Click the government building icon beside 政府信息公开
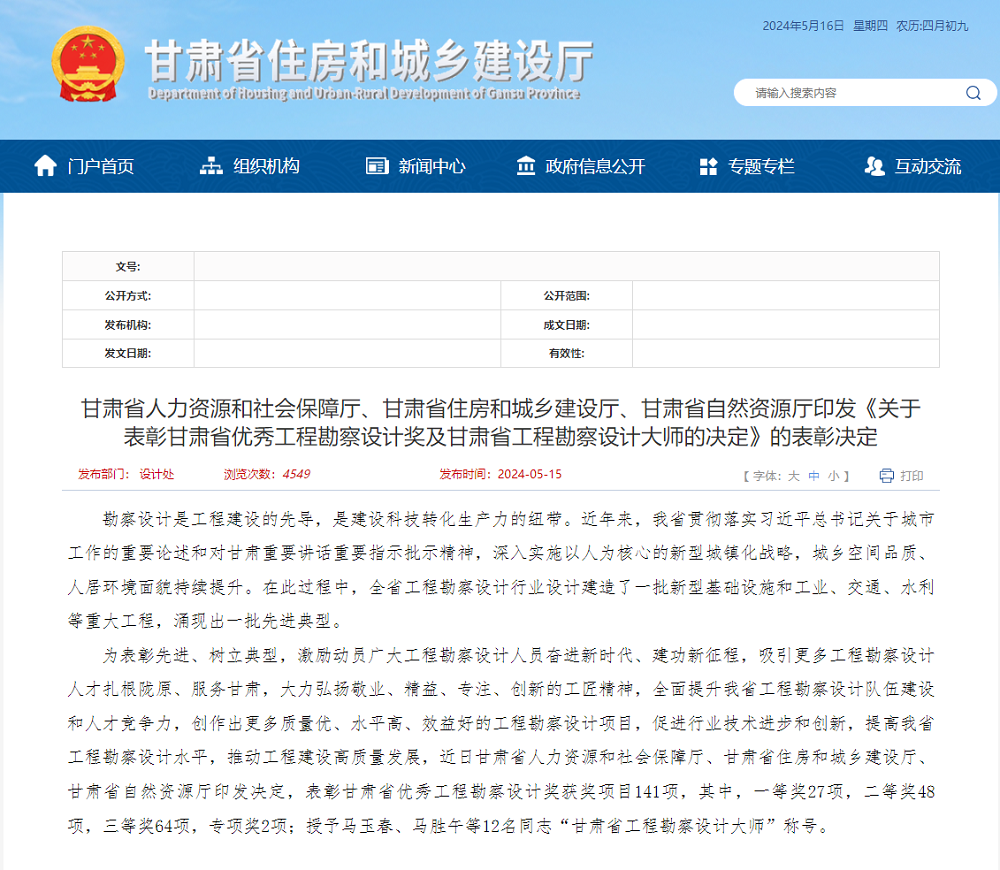 (x=526, y=166)
